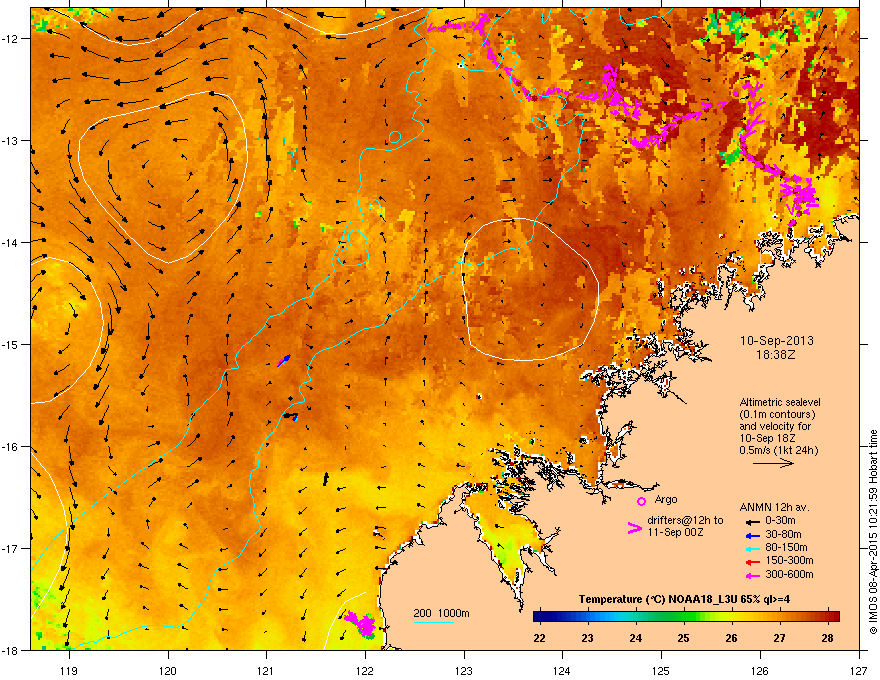This screenshot has height=680, width=880.
Task: Click the longitude axis label 121
Action: pos(266,672)
